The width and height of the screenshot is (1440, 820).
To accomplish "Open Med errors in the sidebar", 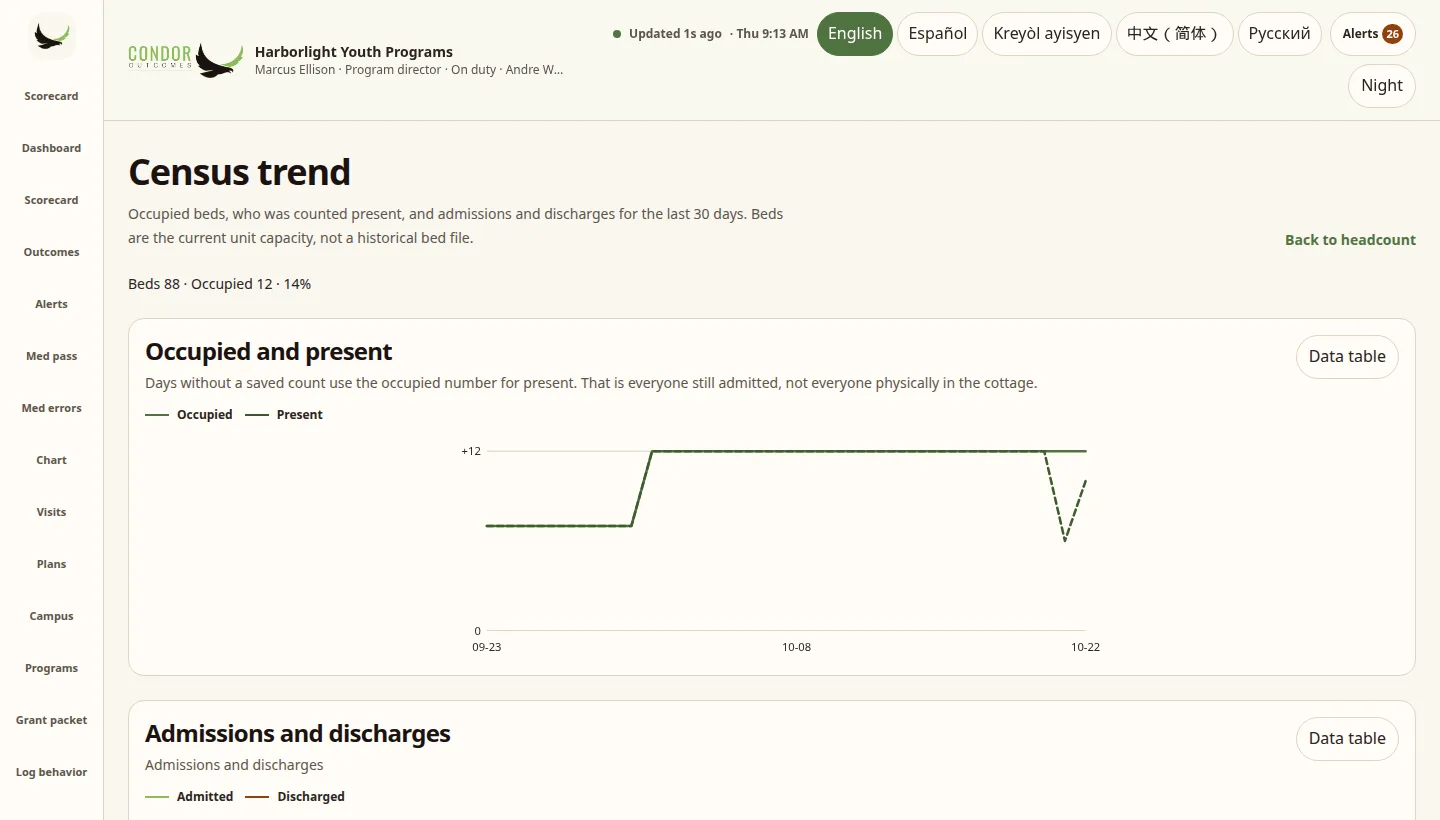I will (x=52, y=408).
